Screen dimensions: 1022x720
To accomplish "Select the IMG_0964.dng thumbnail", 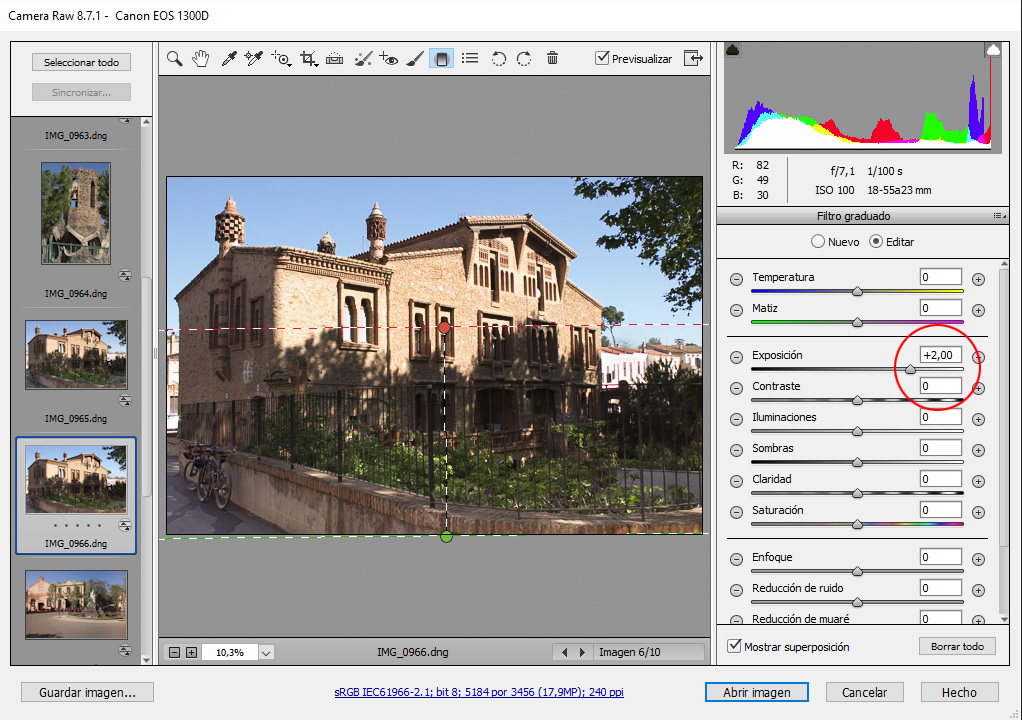I will [76, 214].
